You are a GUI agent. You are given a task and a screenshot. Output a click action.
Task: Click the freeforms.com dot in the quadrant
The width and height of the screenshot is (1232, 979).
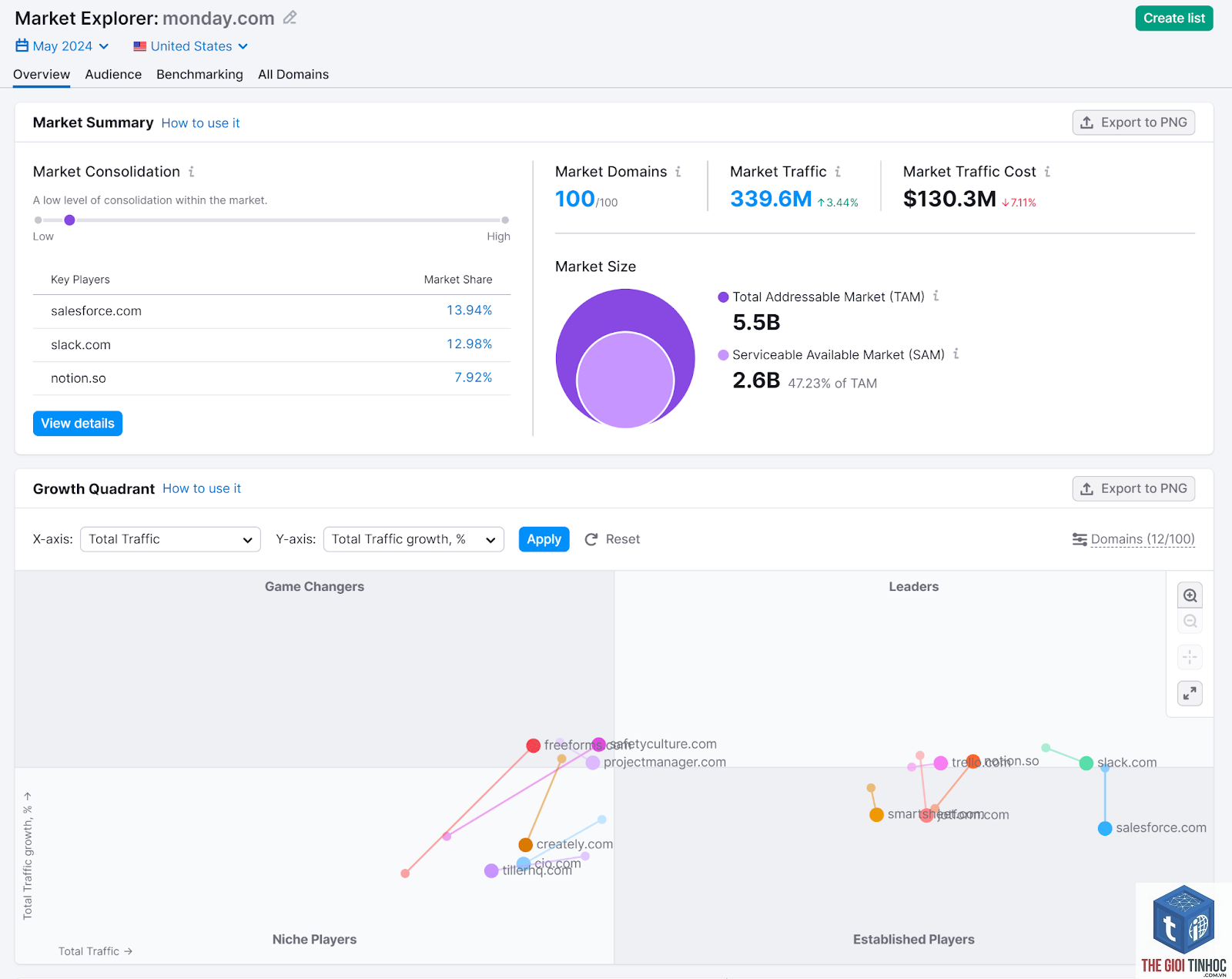click(x=533, y=746)
